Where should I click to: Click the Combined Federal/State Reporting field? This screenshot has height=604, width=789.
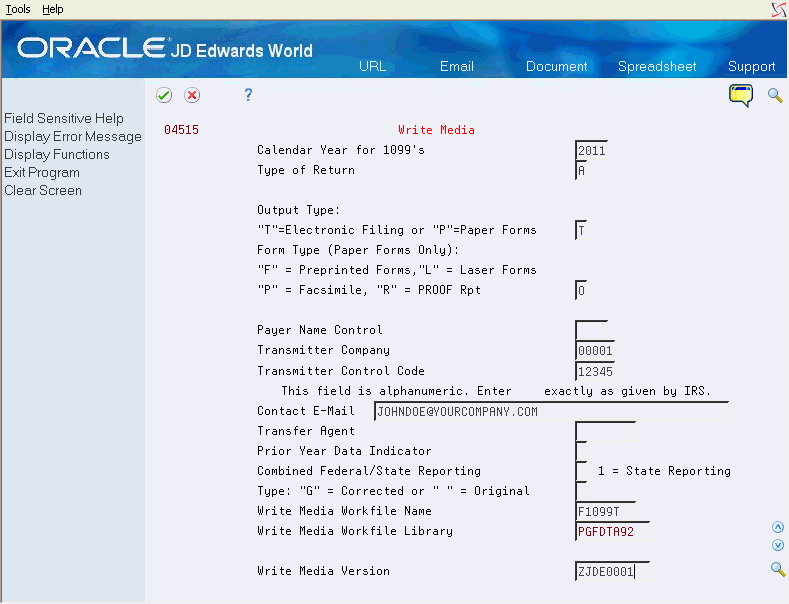[x=581, y=471]
